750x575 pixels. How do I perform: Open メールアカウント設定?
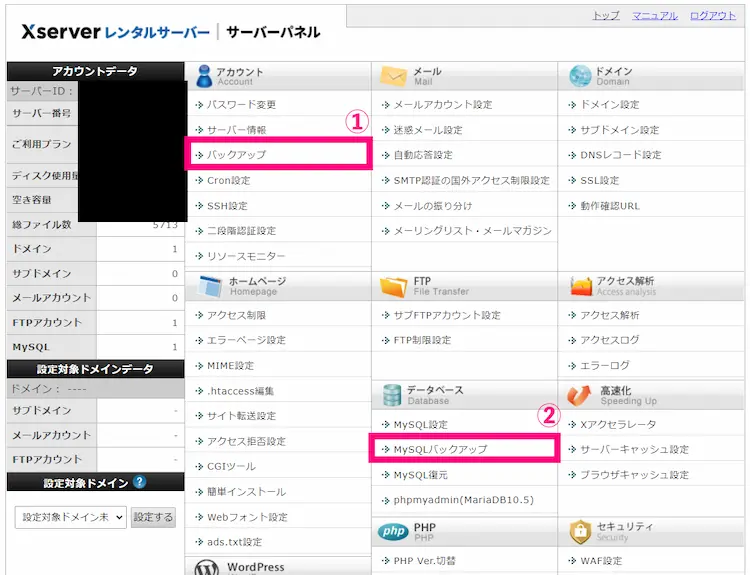(x=442, y=104)
